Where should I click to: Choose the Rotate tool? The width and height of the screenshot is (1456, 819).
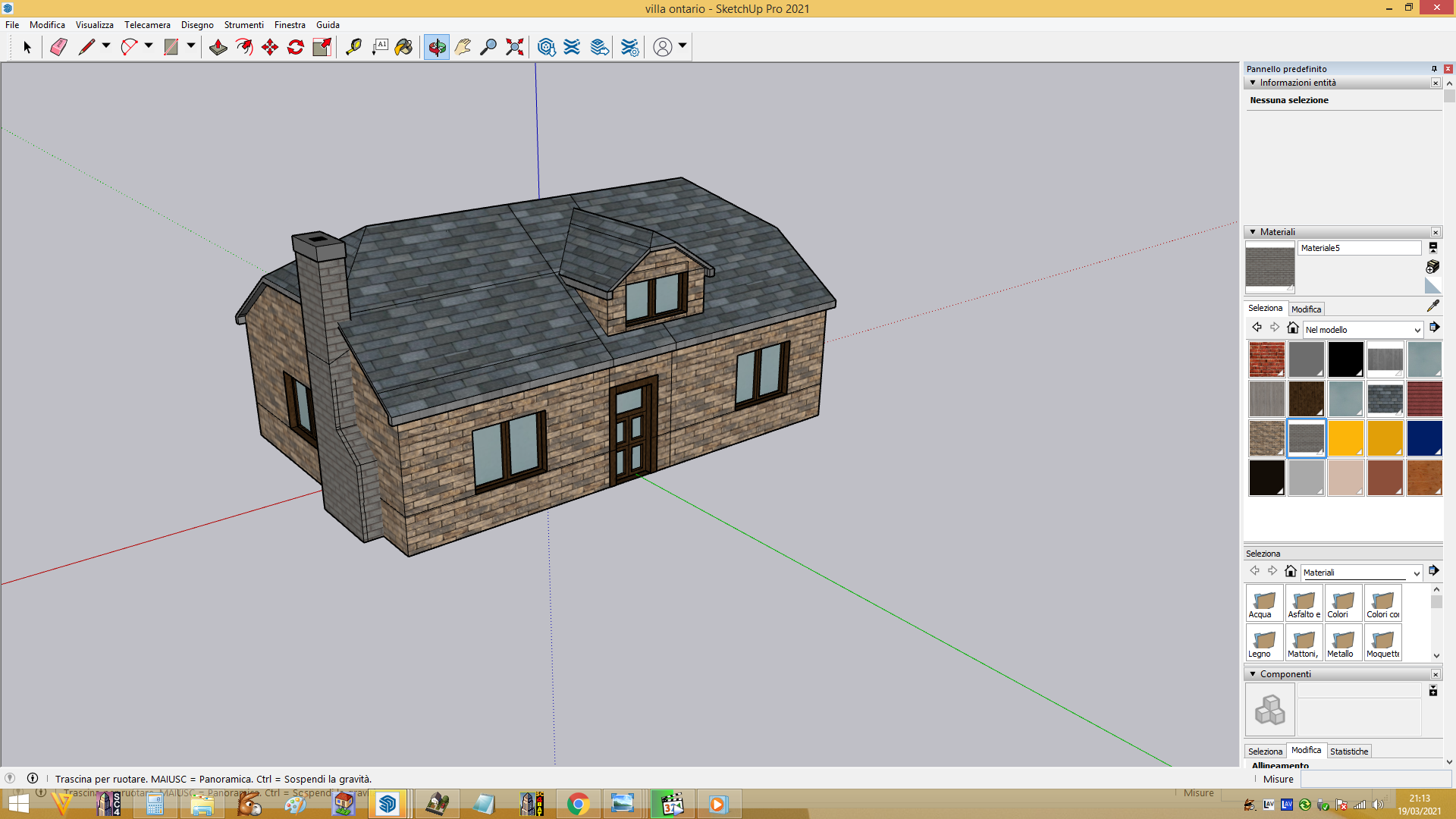[x=295, y=47]
